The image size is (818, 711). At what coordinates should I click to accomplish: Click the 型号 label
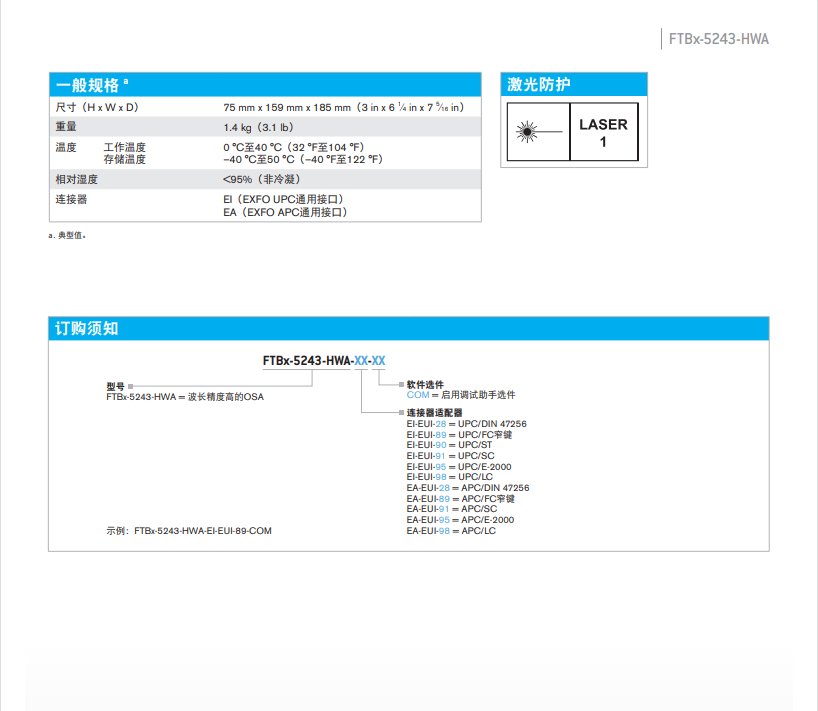click(115, 387)
